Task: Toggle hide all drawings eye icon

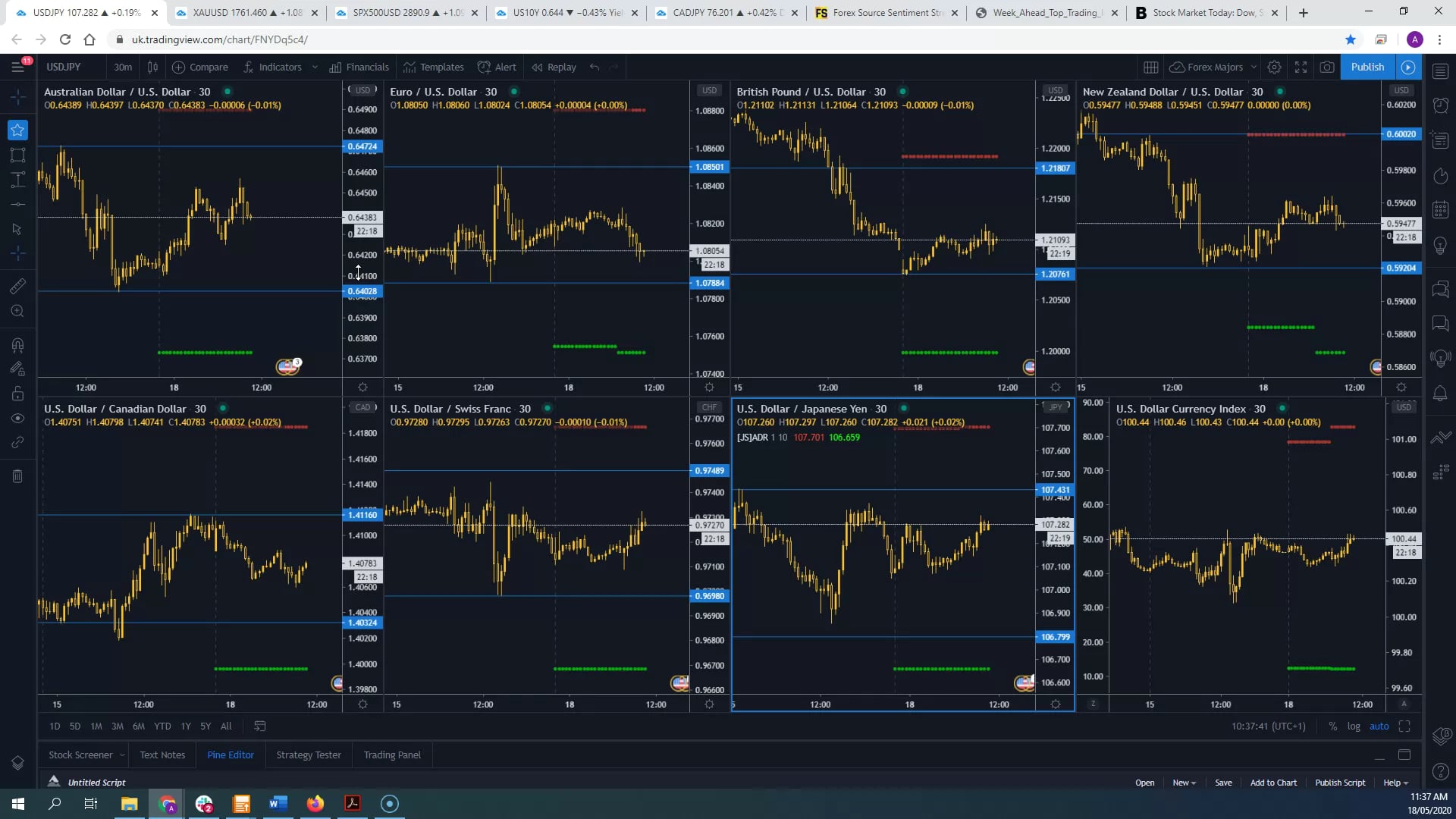Action: [x=17, y=419]
